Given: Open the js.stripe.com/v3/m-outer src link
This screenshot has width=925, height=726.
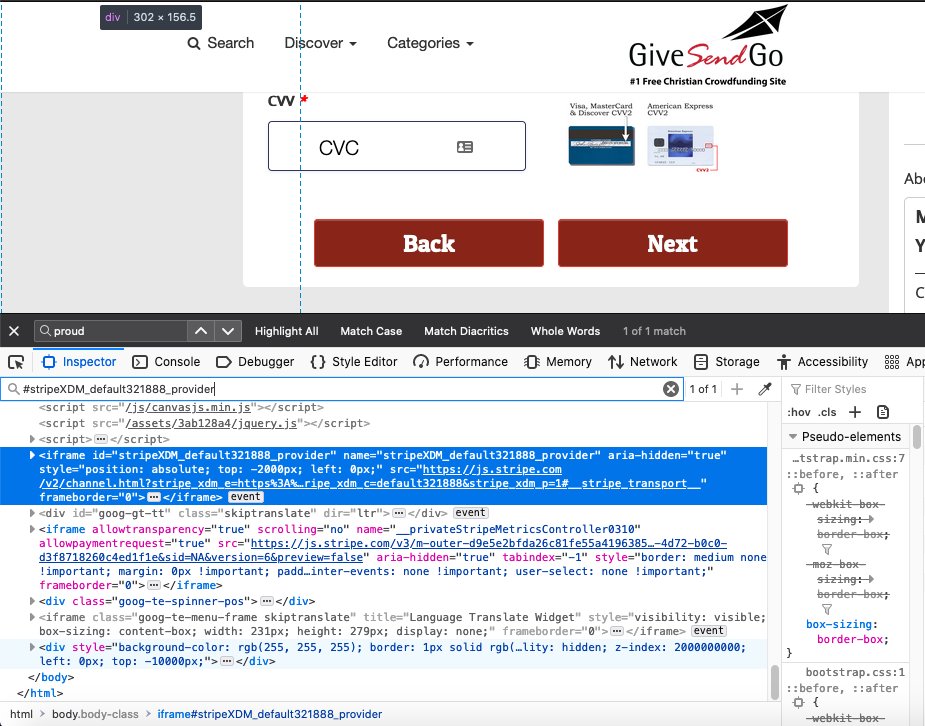Looking at the screenshot, I should [383, 550].
